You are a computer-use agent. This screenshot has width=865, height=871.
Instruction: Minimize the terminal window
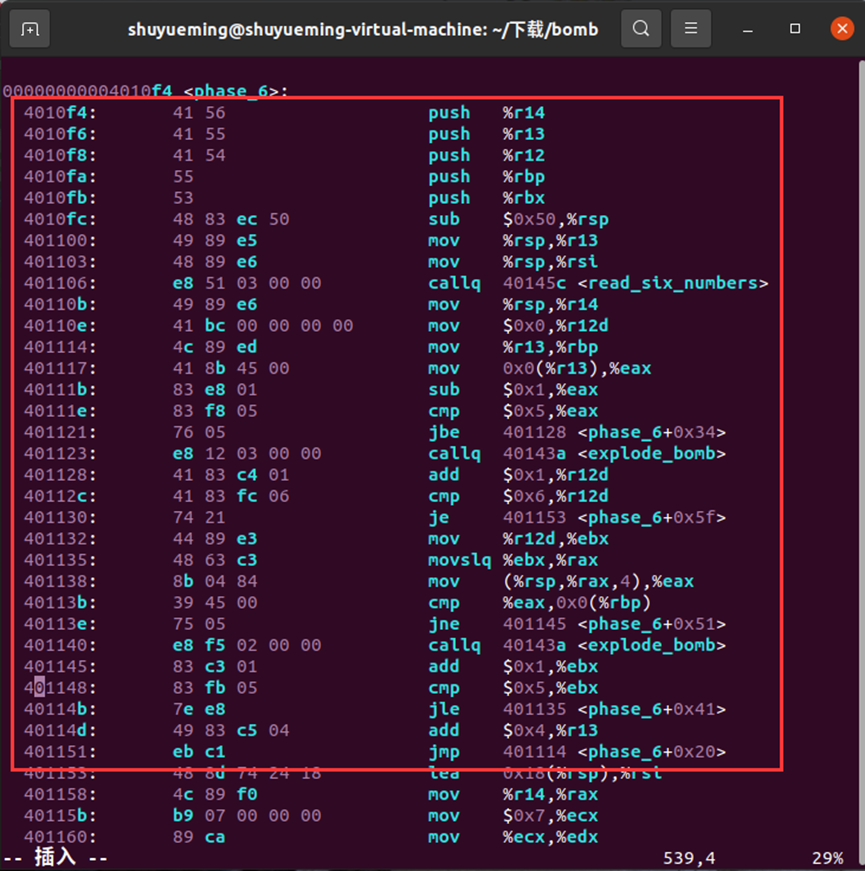pyautogui.click(x=746, y=29)
